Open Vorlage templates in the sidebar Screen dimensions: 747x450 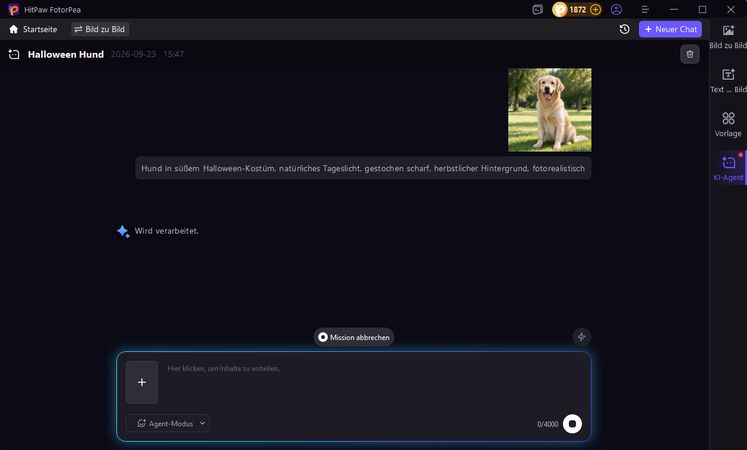[728, 124]
